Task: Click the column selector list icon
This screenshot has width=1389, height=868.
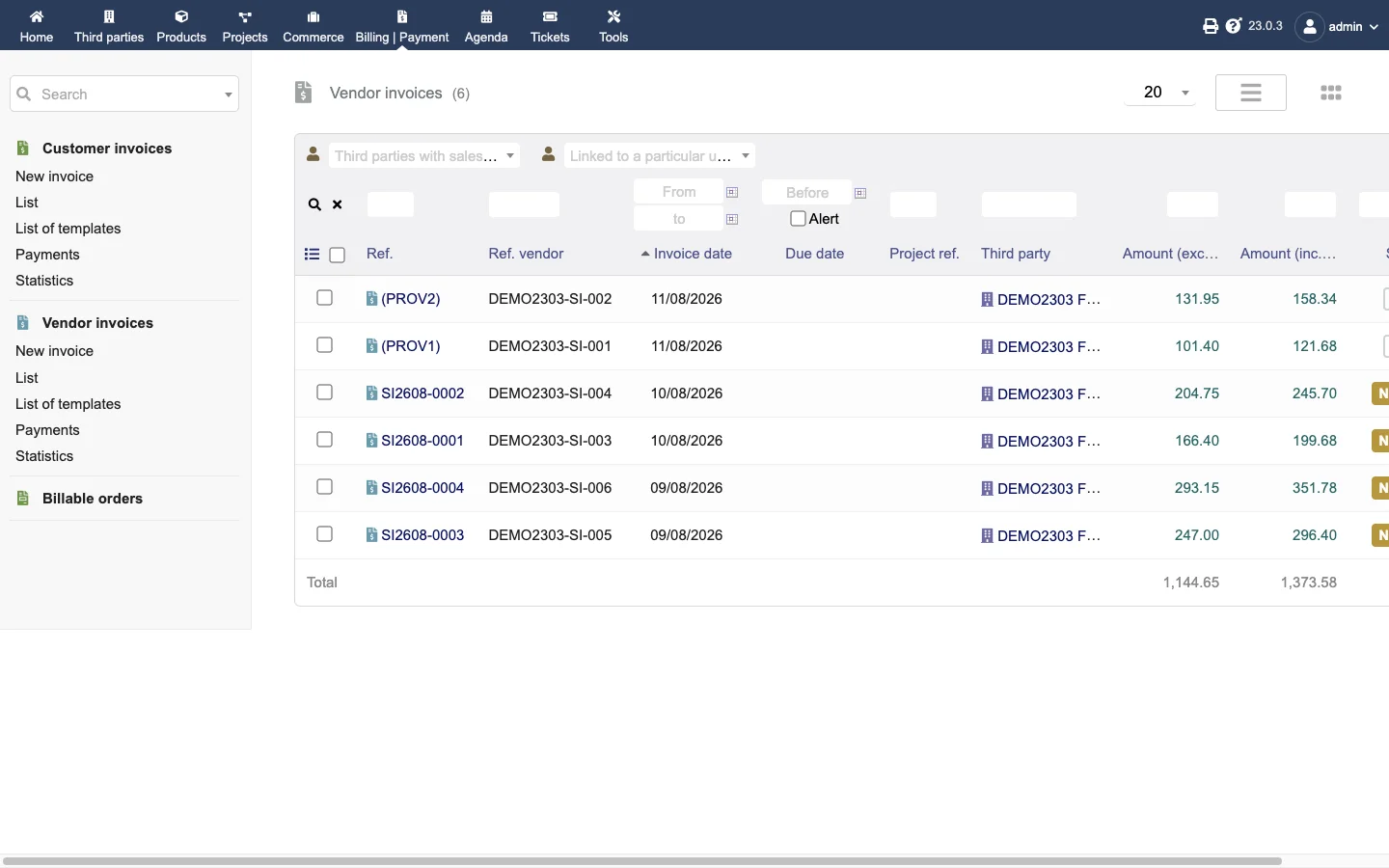Action: [x=312, y=255]
